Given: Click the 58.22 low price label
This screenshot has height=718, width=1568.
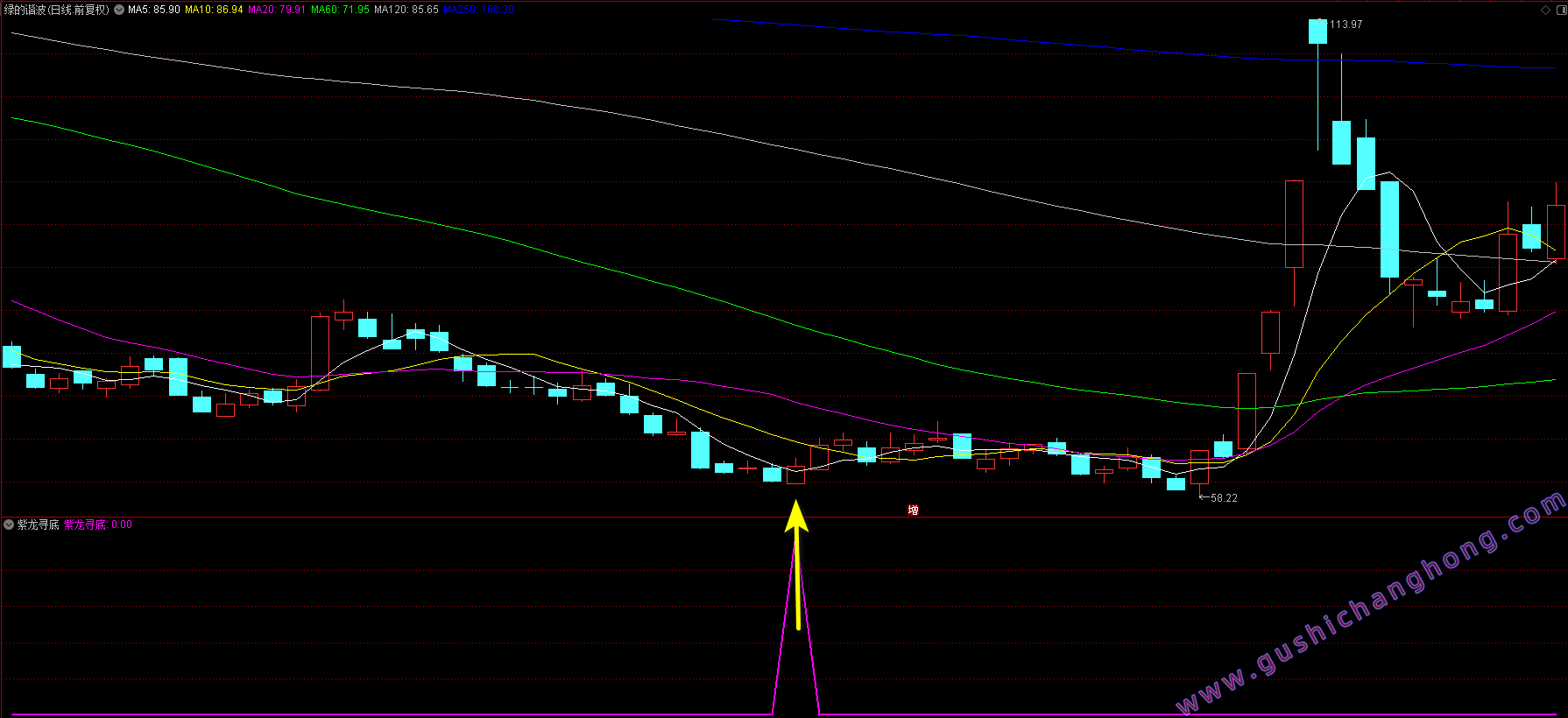Looking at the screenshot, I should click(1224, 498).
